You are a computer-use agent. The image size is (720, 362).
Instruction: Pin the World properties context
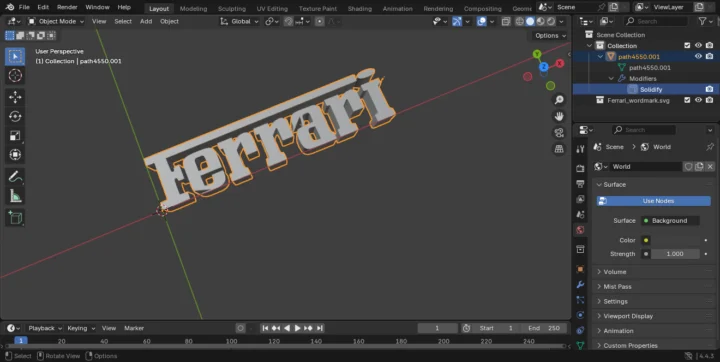coord(710,147)
